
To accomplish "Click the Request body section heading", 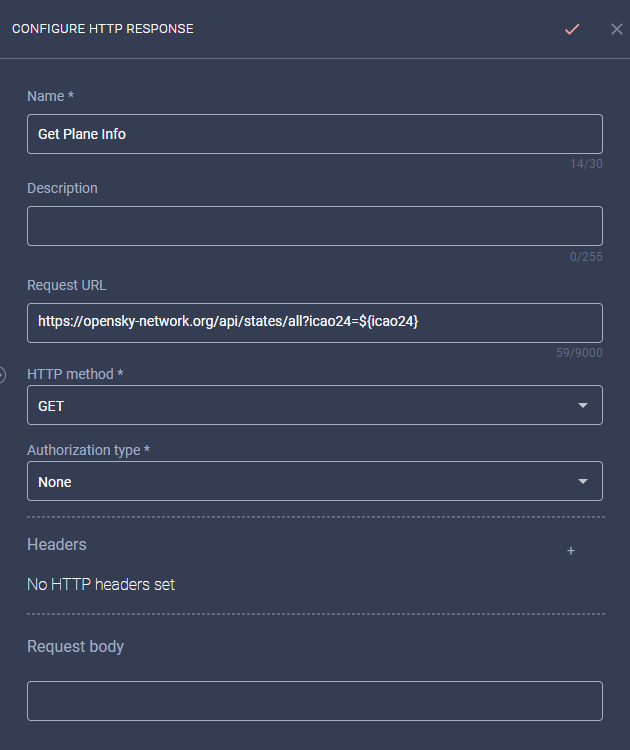I will click(76, 647).
